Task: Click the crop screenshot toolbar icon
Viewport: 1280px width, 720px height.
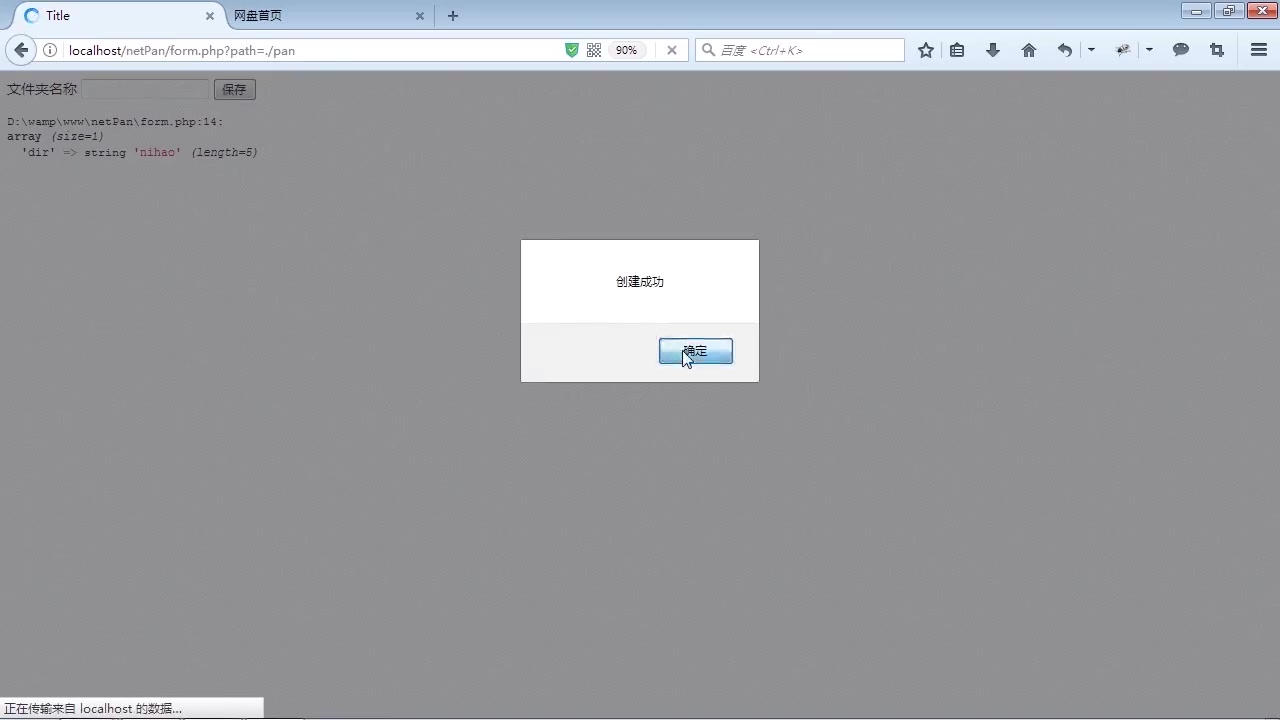Action: click(x=1217, y=50)
